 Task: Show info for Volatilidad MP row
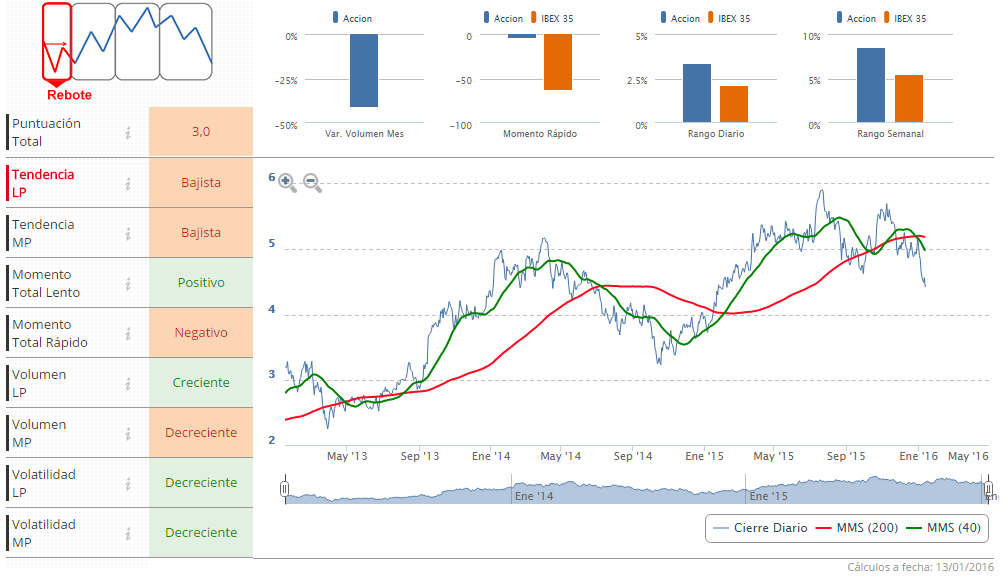[x=128, y=533]
